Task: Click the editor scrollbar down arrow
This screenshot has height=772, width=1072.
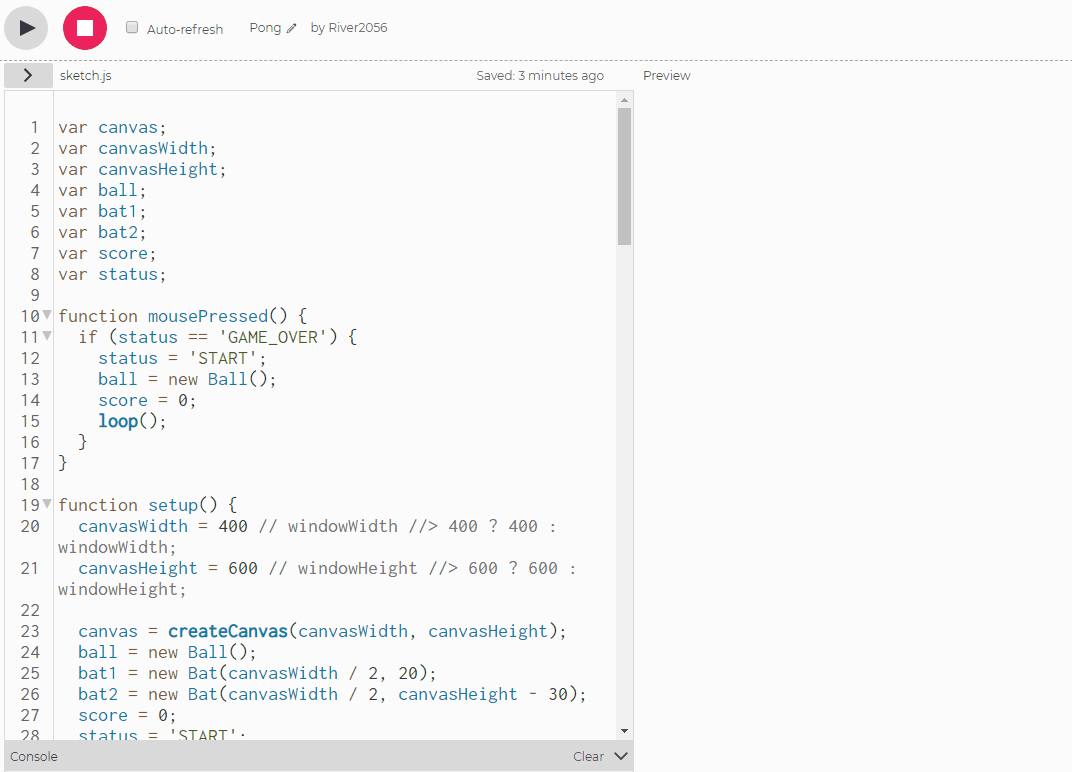Action: point(624,731)
